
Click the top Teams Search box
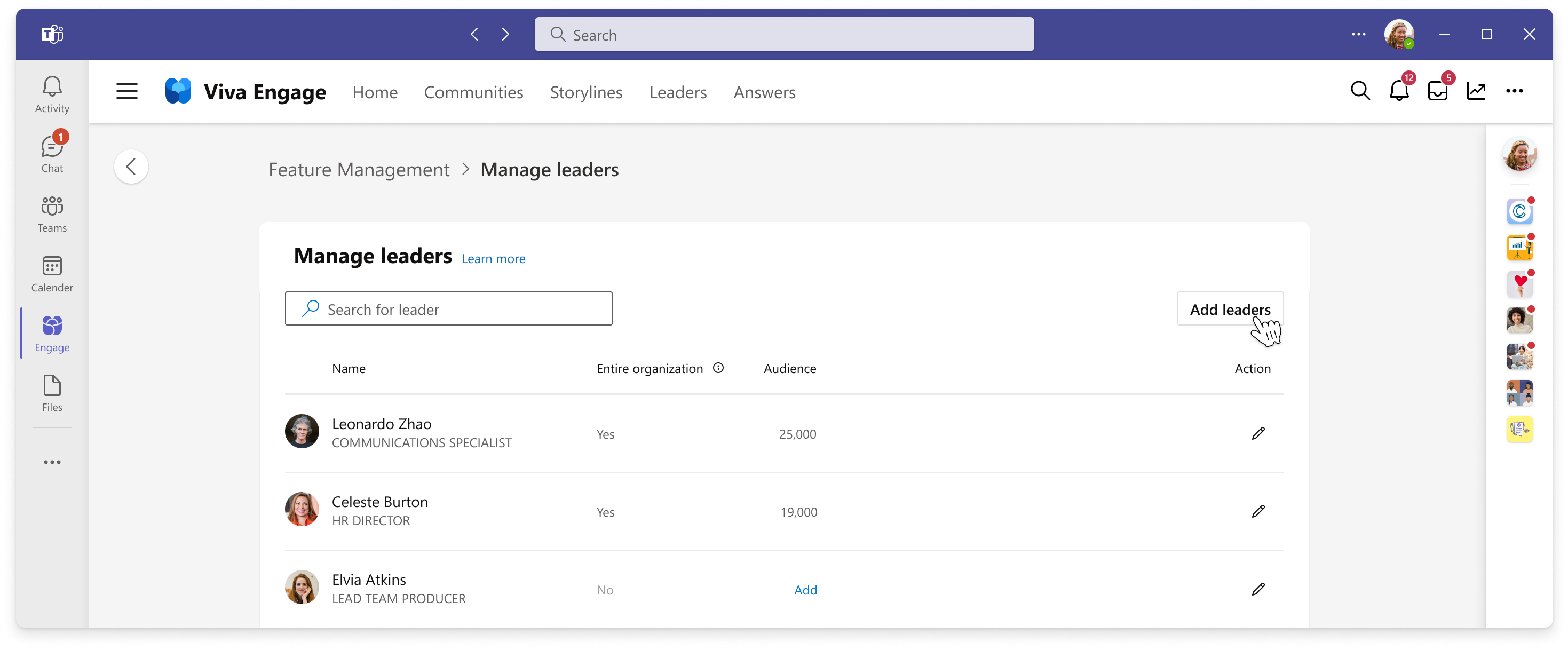[x=784, y=34]
